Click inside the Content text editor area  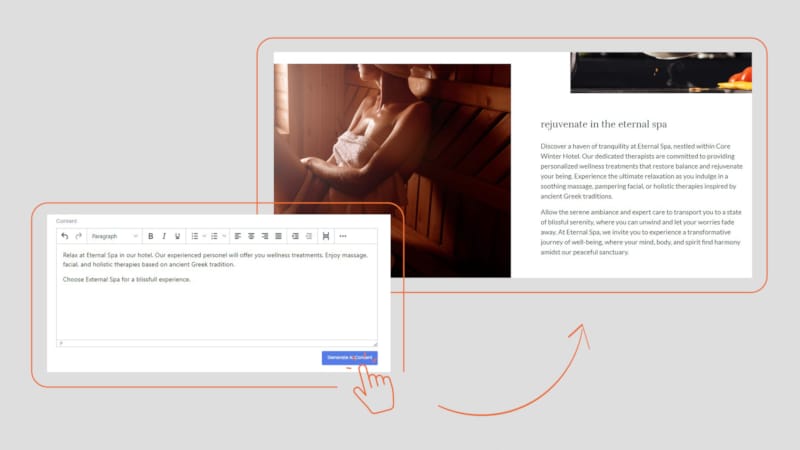[216, 310]
